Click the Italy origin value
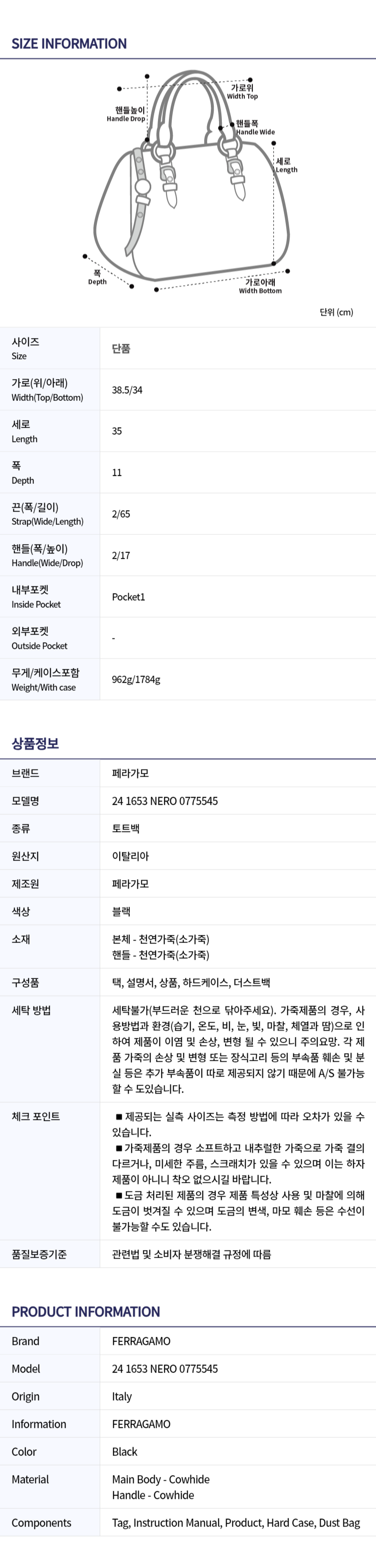 pos(122,1396)
